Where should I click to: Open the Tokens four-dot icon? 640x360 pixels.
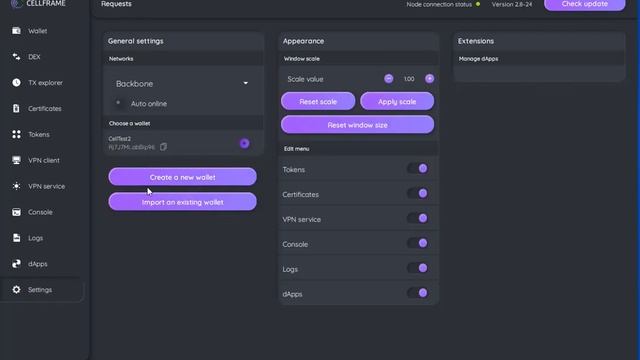click(16, 134)
